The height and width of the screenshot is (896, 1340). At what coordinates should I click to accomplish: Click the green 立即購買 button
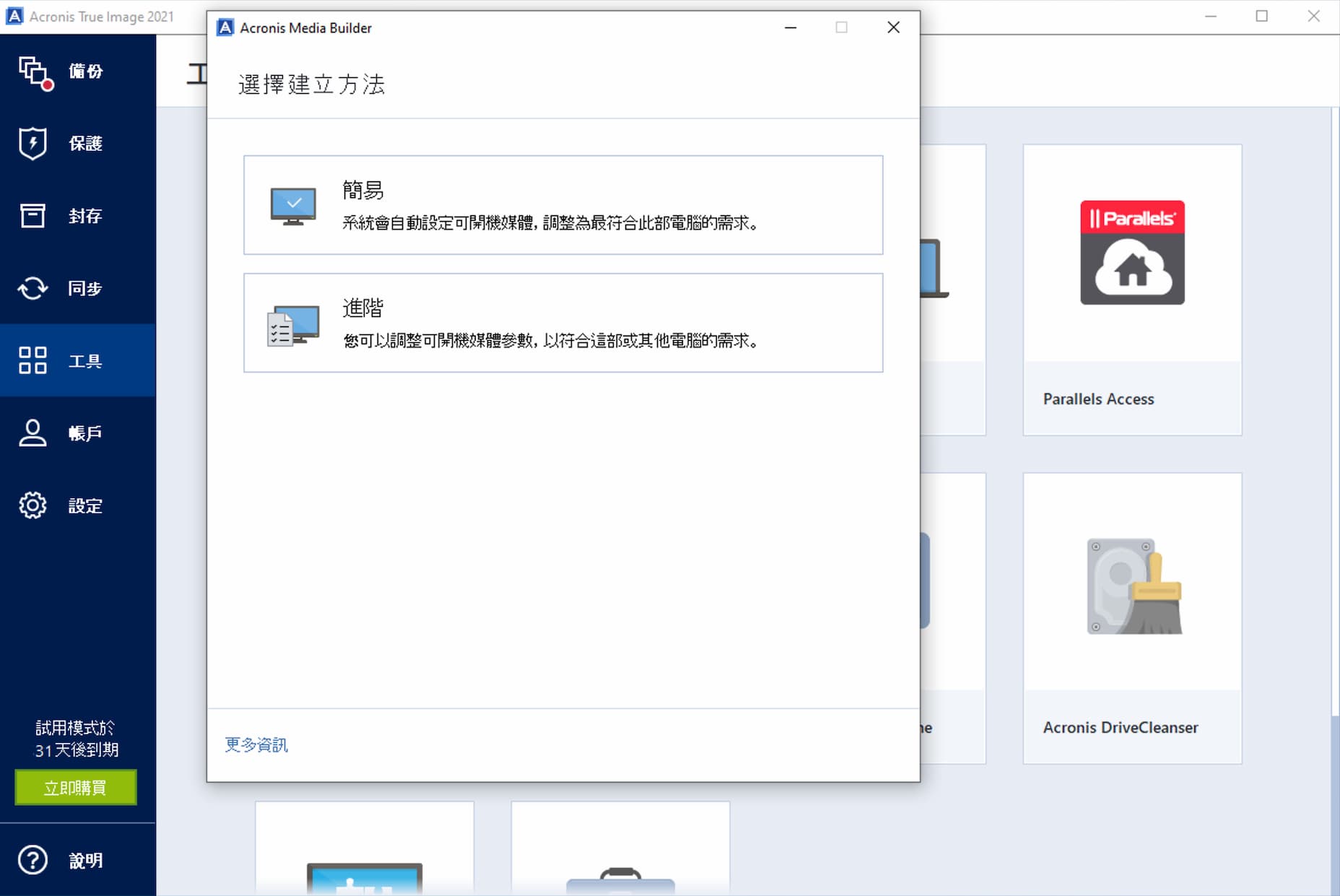pos(76,787)
